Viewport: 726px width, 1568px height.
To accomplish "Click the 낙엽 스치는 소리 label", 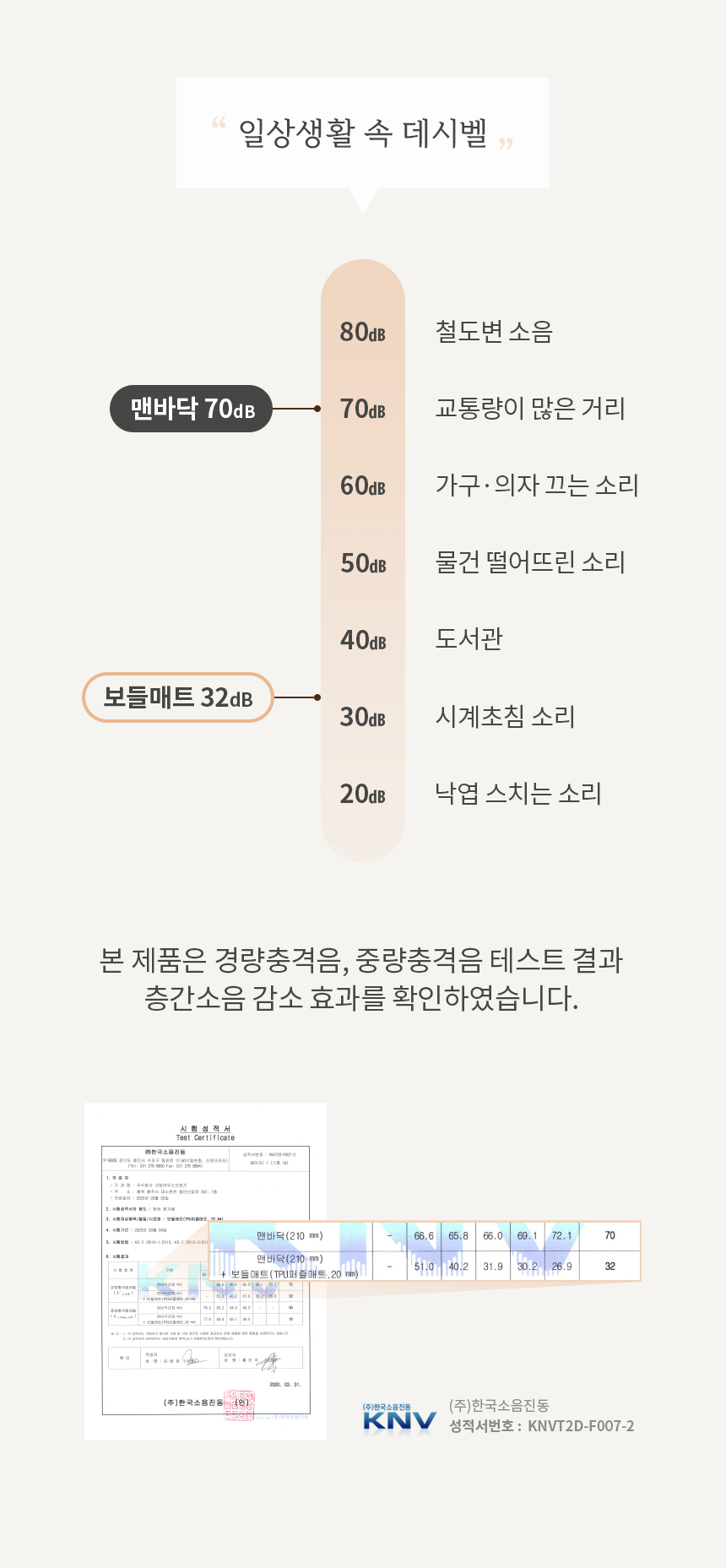I will 517,794.
